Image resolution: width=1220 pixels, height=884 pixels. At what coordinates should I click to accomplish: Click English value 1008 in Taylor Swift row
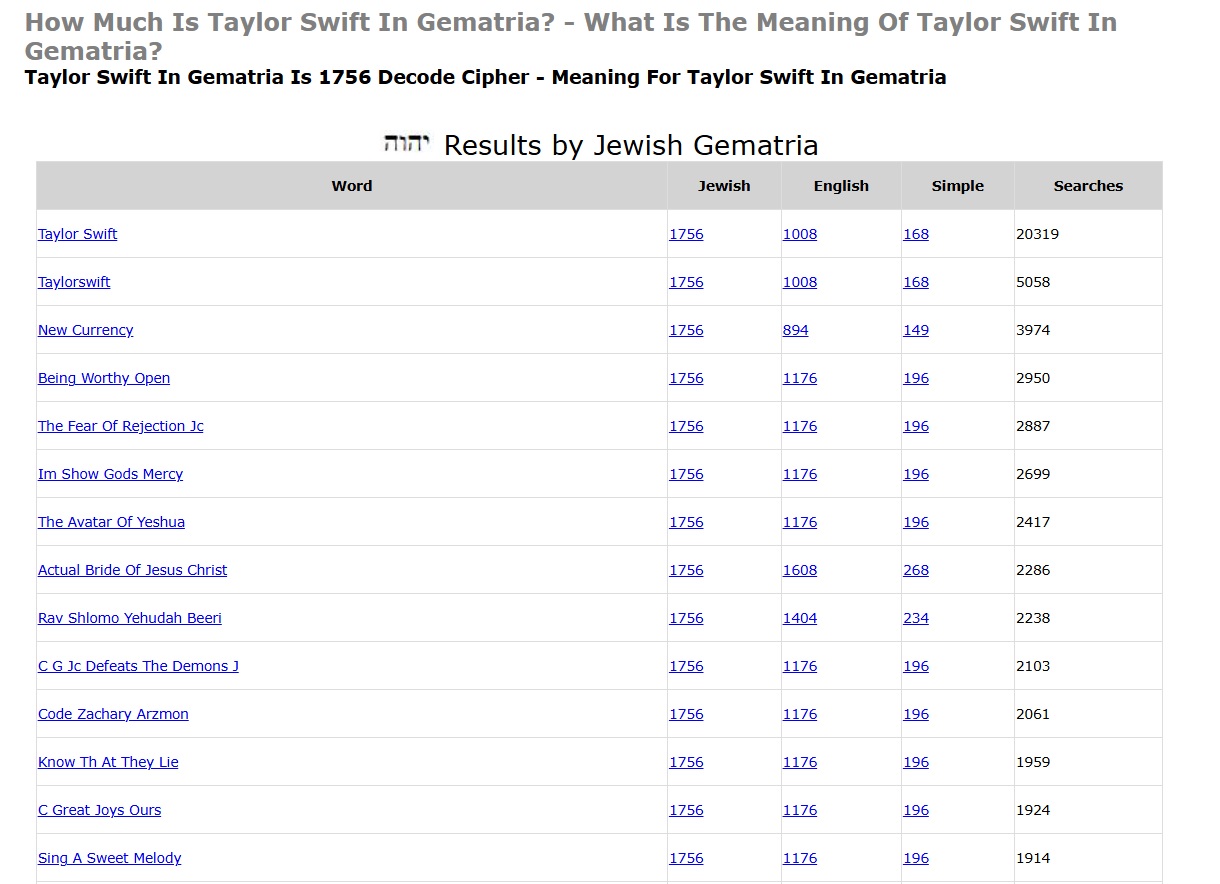(x=800, y=234)
